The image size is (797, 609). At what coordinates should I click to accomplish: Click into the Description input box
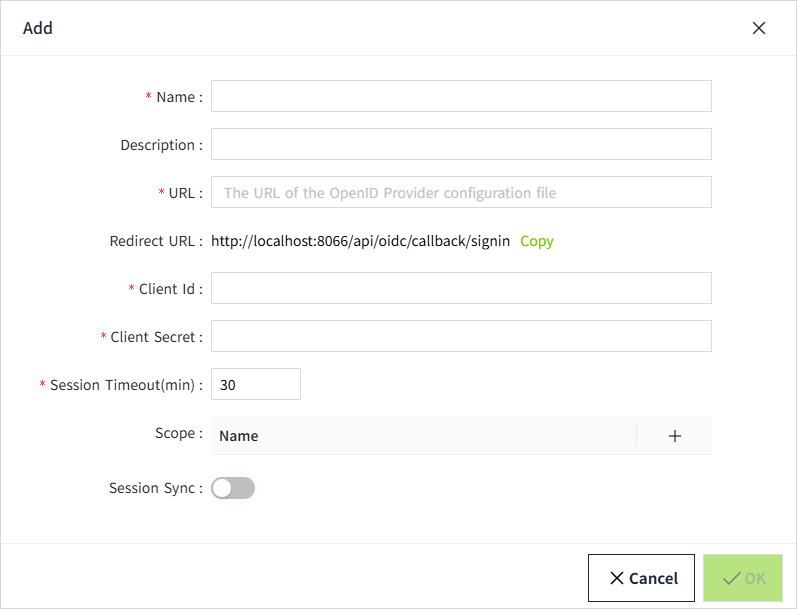(461, 144)
